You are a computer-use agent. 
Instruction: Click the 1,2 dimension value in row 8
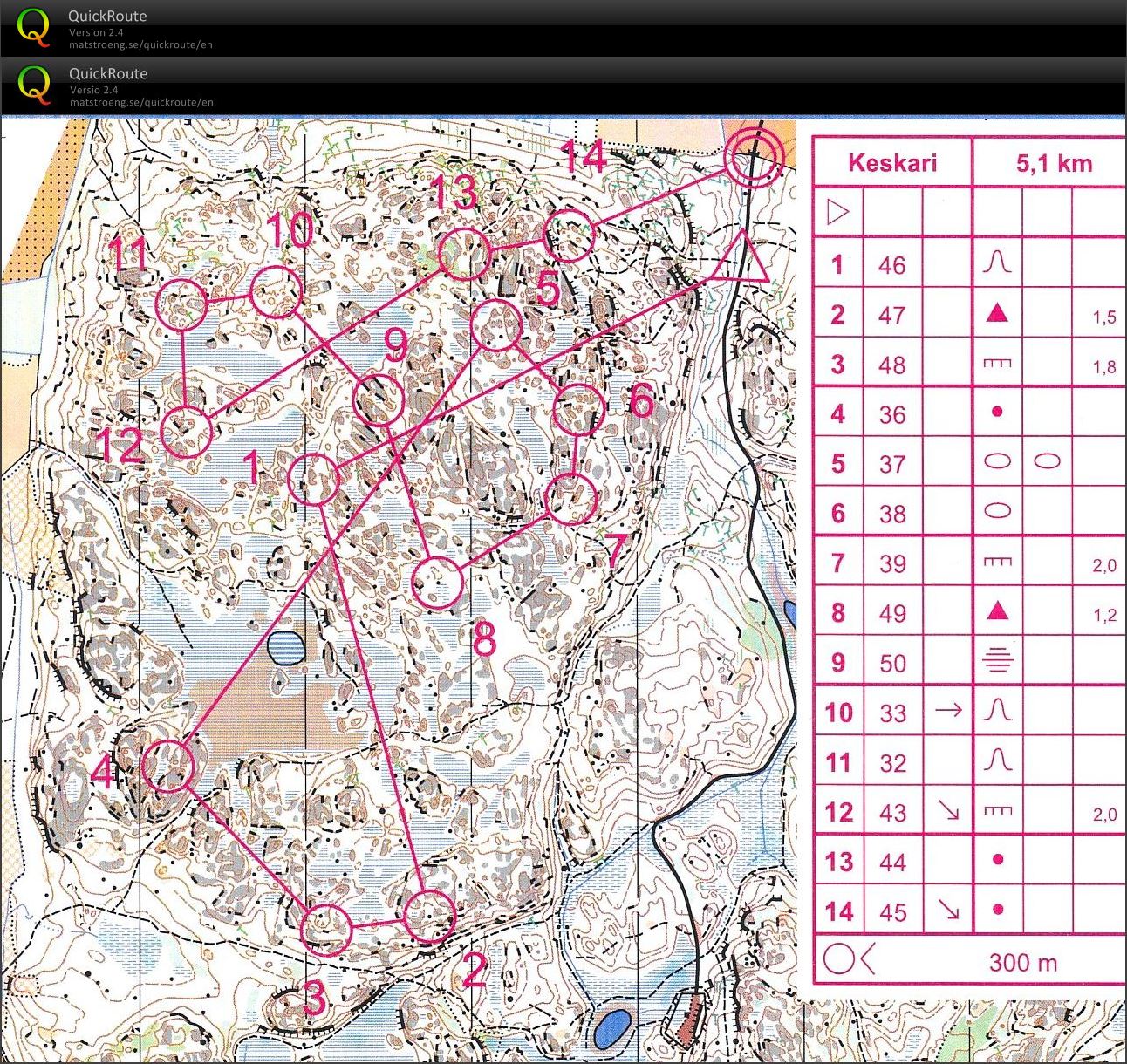pos(1104,616)
